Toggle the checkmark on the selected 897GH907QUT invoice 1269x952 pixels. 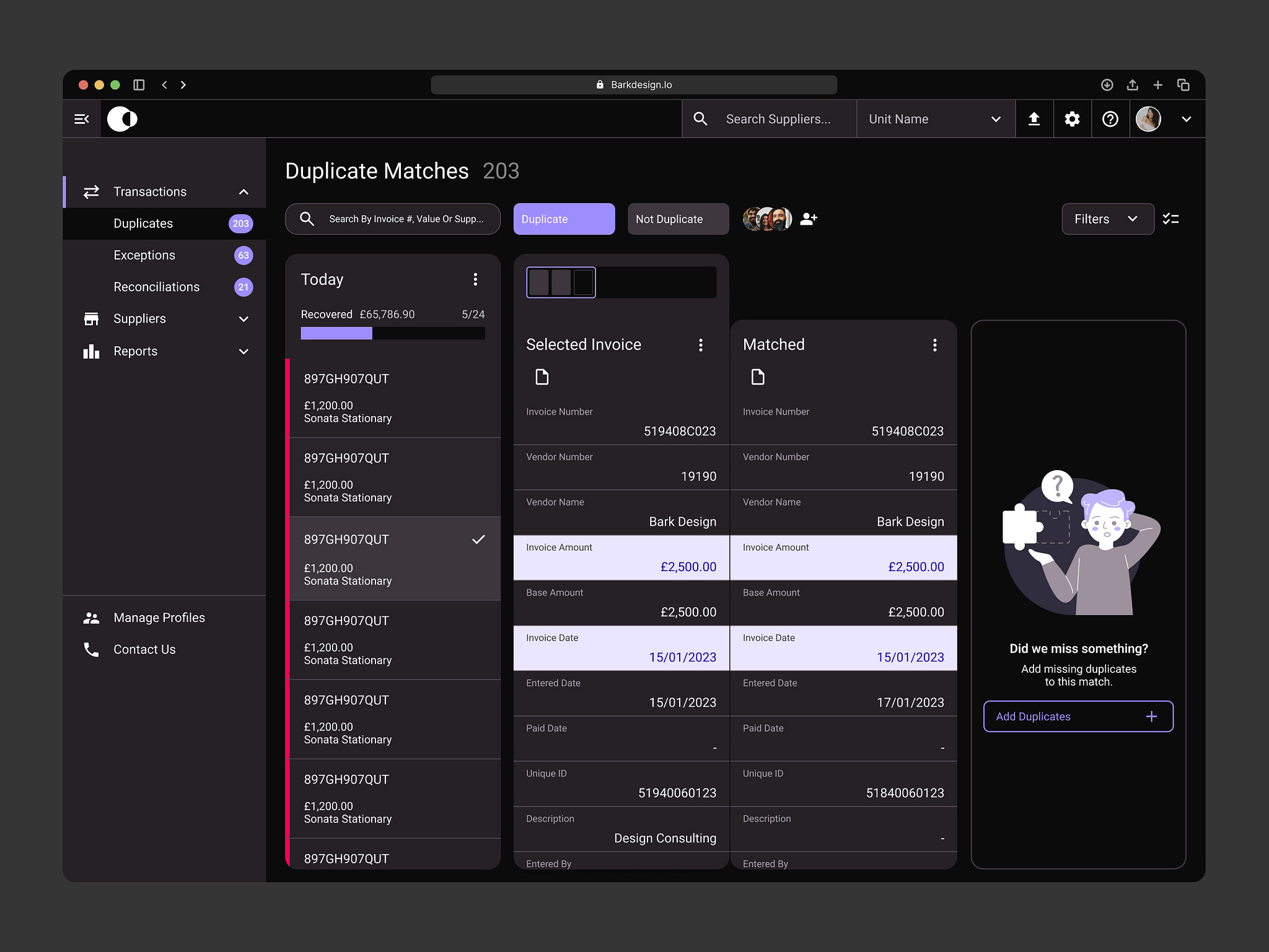point(478,539)
